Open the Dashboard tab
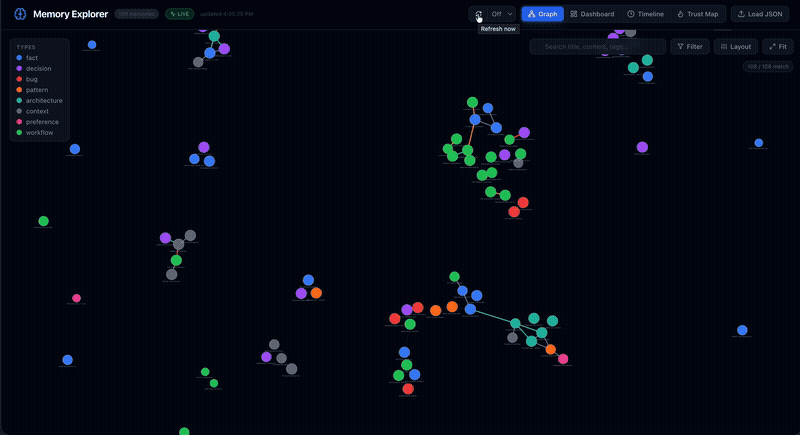This screenshot has height=435, width=800. [592, 14]
